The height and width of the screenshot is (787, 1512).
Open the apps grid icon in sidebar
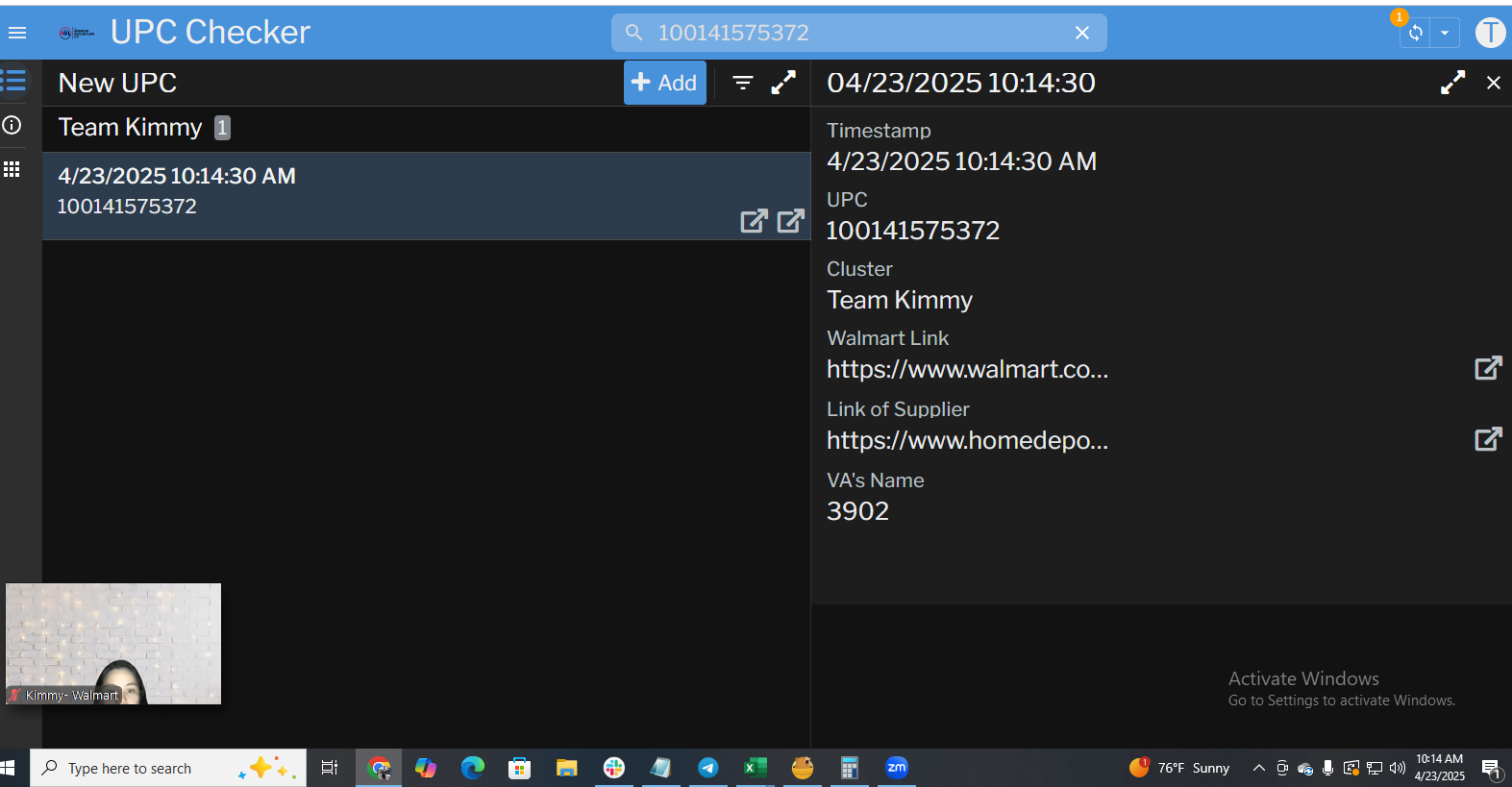point(12,169)
